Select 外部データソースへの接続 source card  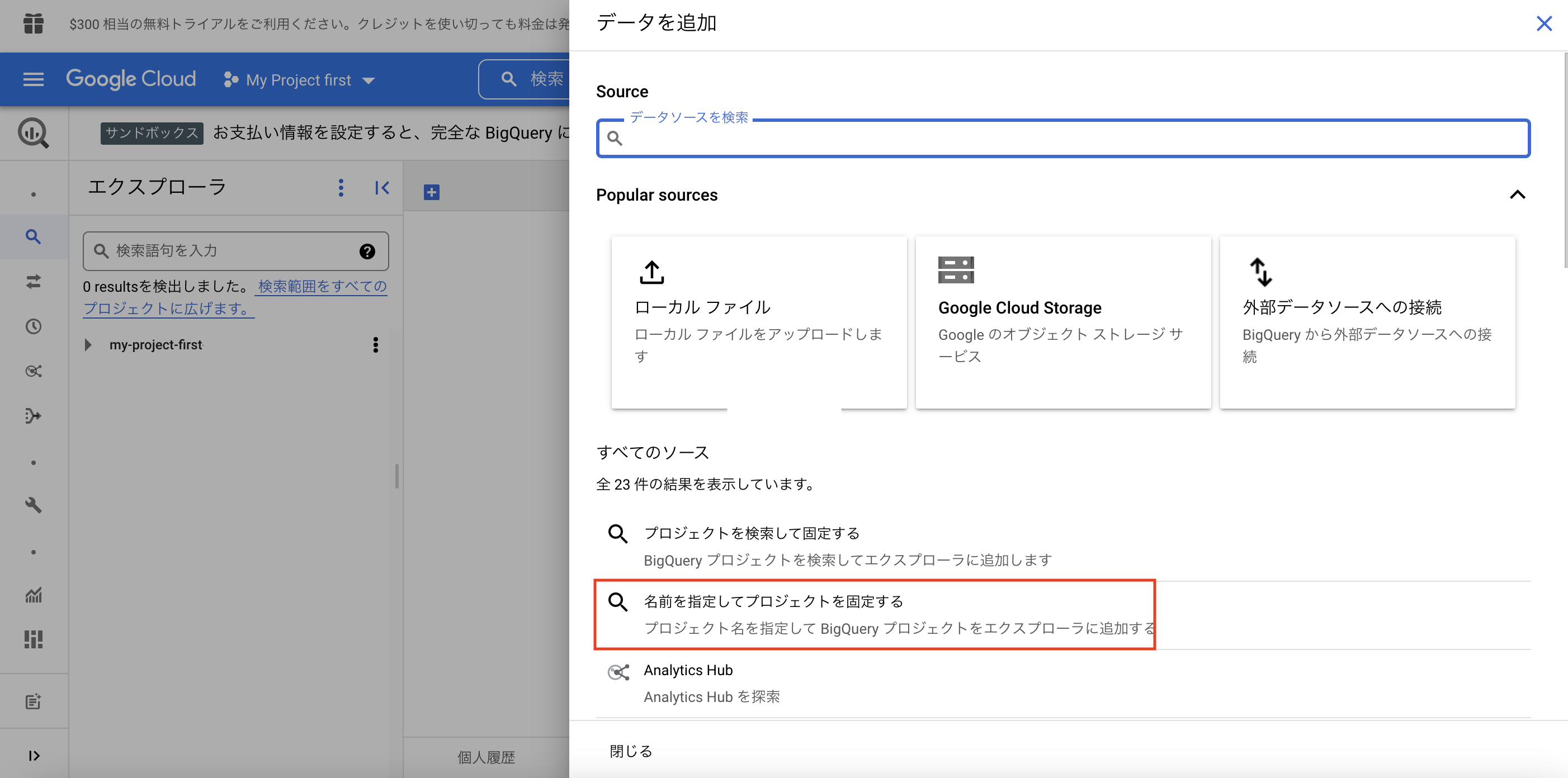1368,322
